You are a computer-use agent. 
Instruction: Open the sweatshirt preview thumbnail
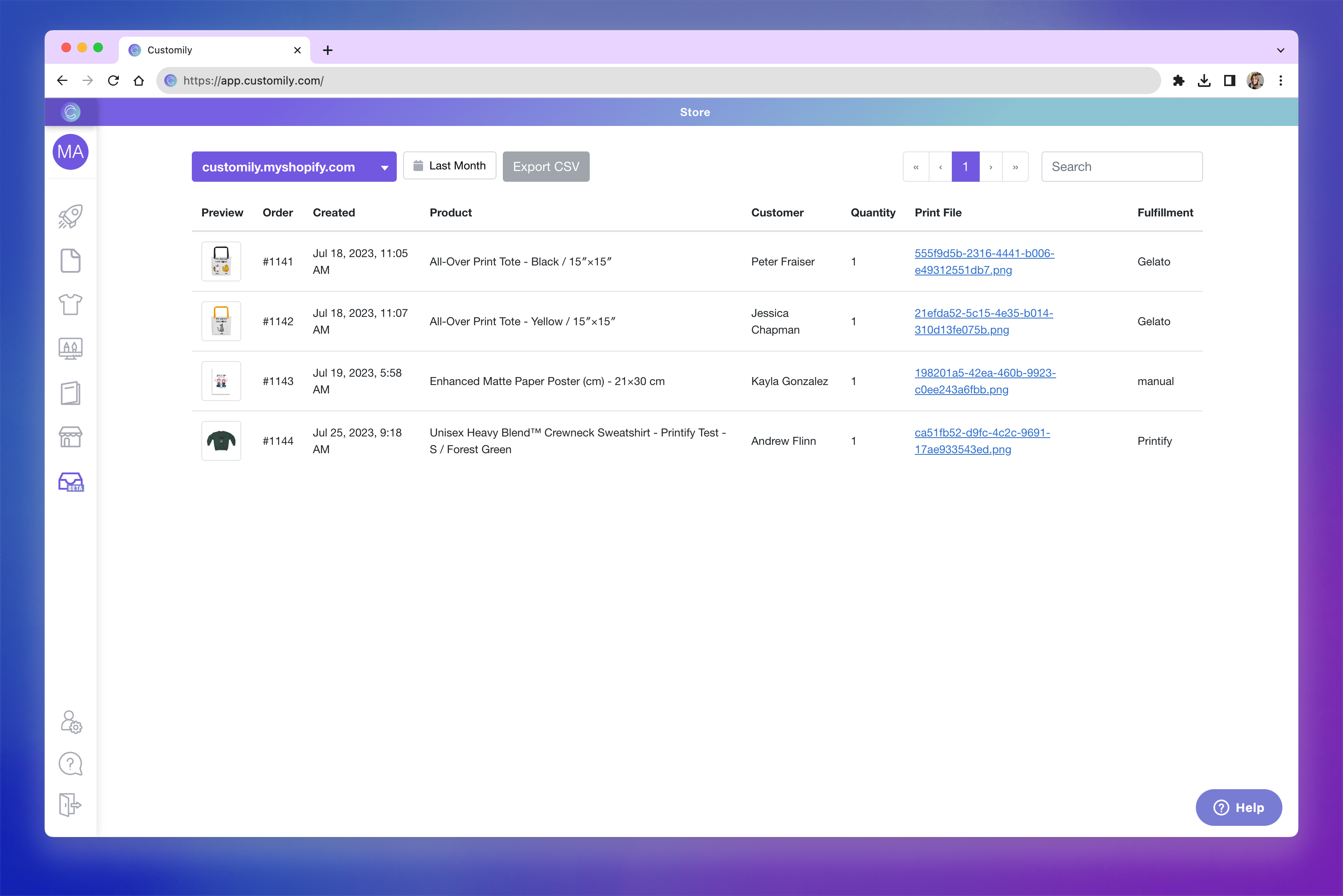221,441
